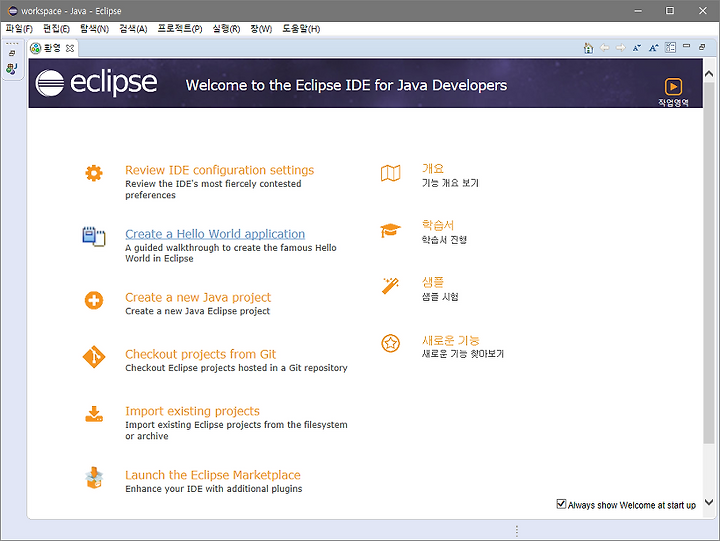Navigate forward with right arrow toolbar icon

tap(621, 48)
